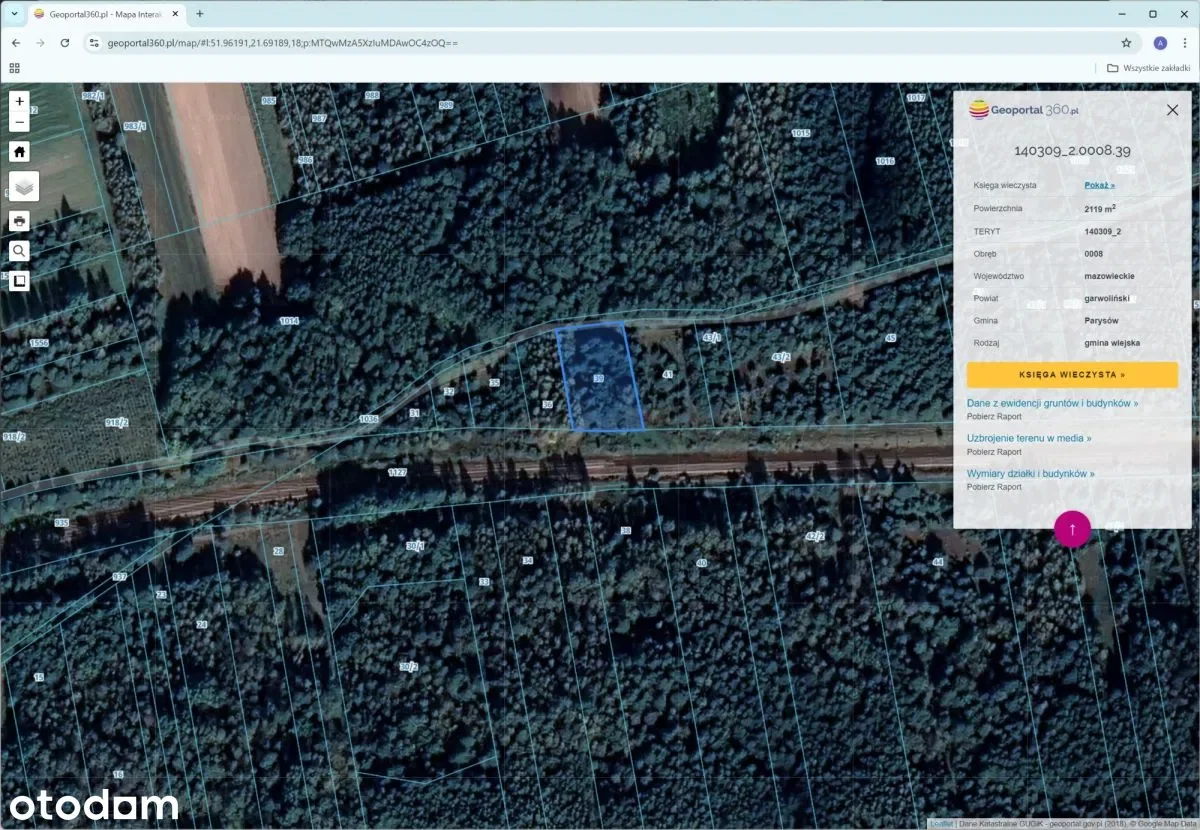The width and height of the screenshot is (1200, 830).
Task: Click the square fullscreen tool icon
Action: tap(19, 281)
